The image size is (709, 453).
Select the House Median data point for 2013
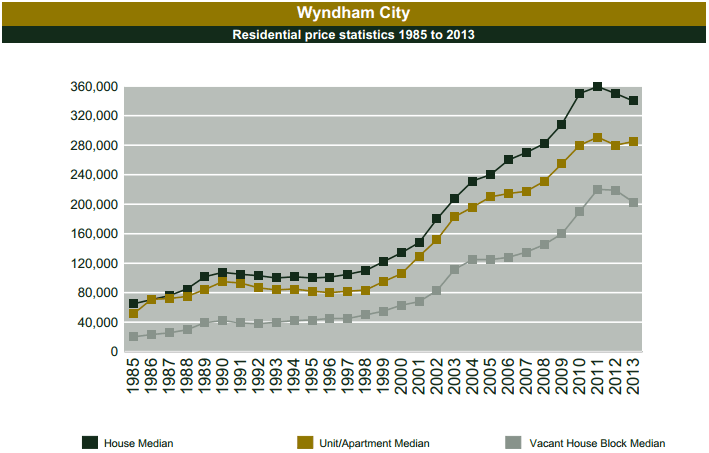633,100
